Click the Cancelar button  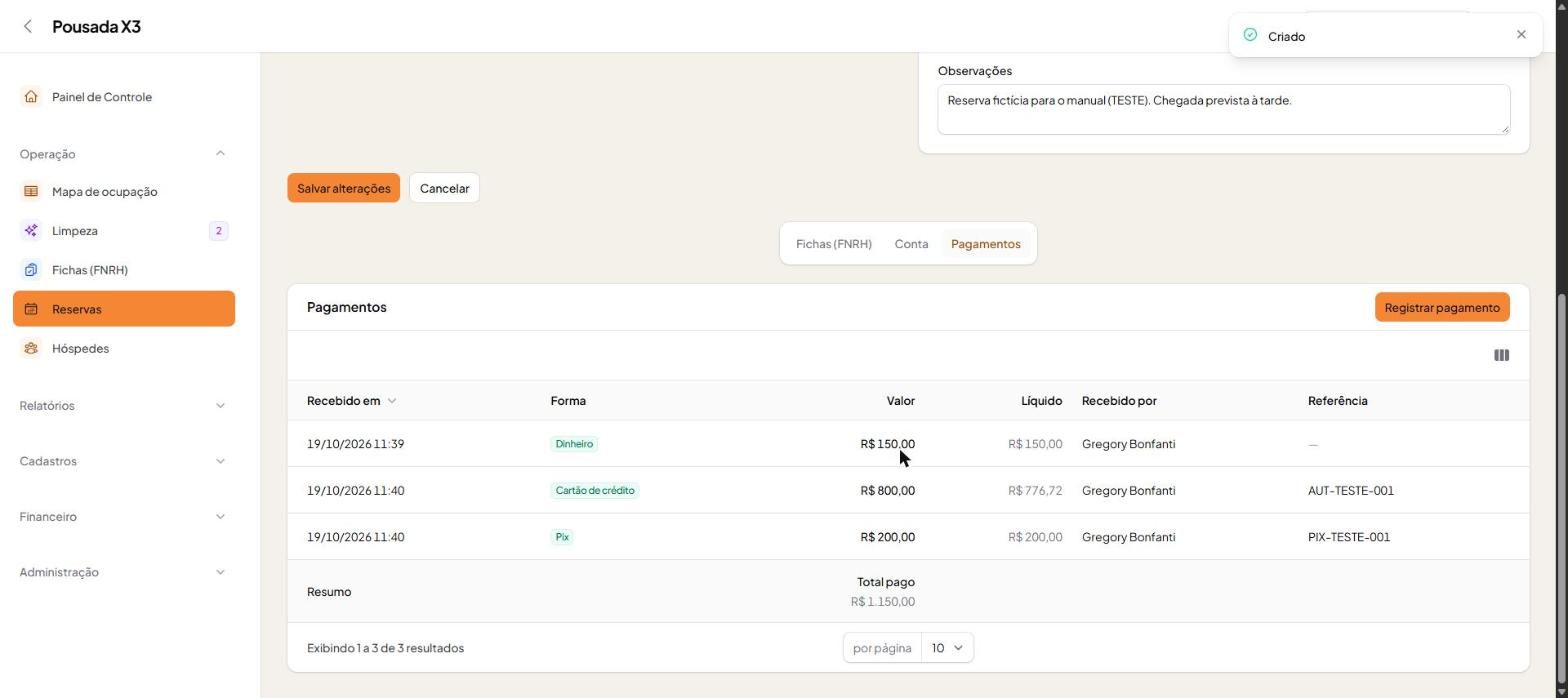click(x=444, y=188)
